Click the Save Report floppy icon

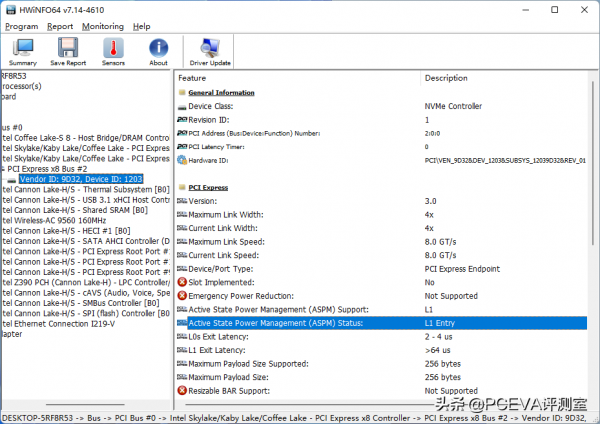[x=67, y=51]
